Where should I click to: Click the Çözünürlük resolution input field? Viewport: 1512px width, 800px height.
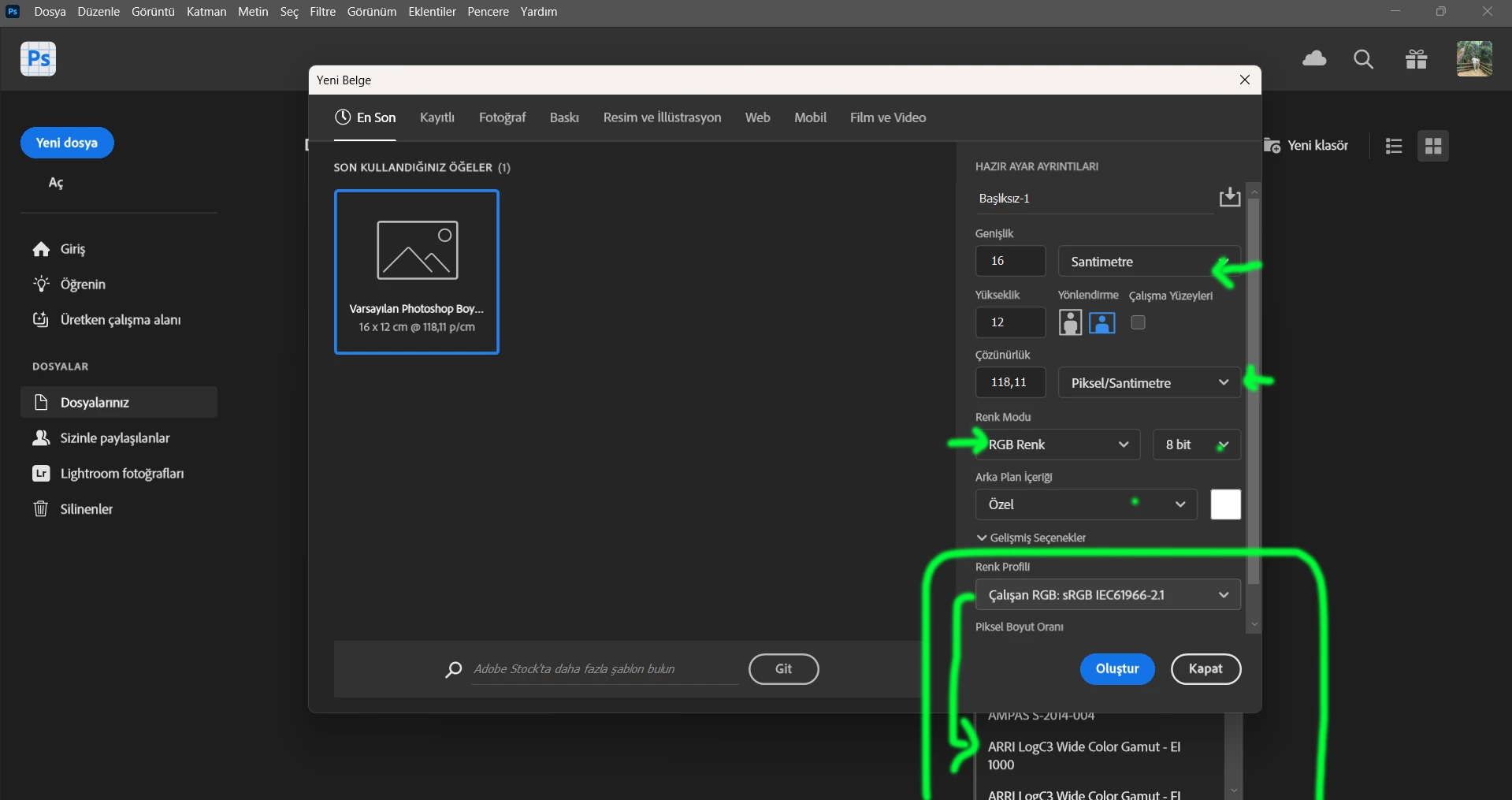[1010, 382]
